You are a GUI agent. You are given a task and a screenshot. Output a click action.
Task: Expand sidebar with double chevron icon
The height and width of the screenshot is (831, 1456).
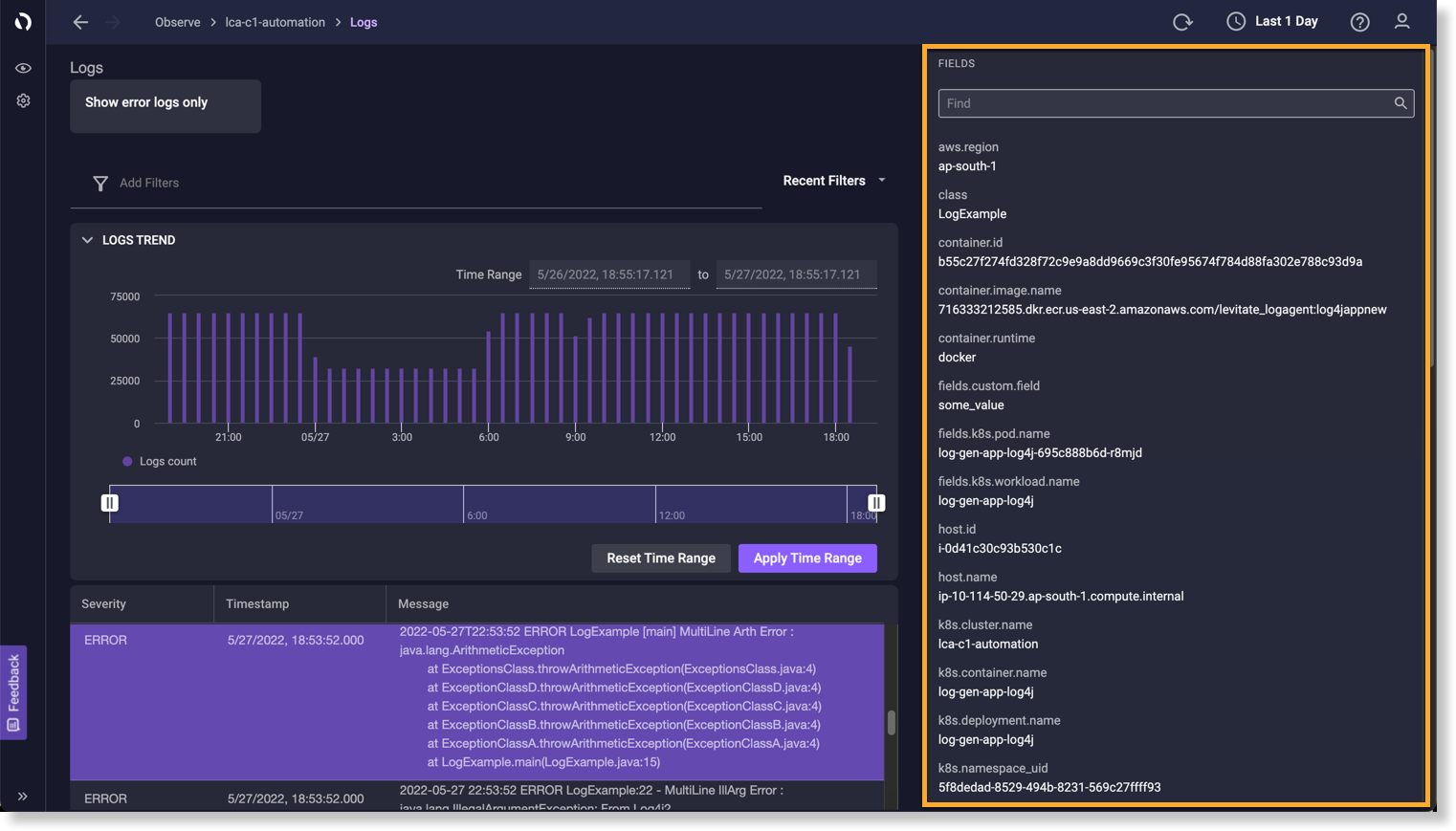click(23, 796)
